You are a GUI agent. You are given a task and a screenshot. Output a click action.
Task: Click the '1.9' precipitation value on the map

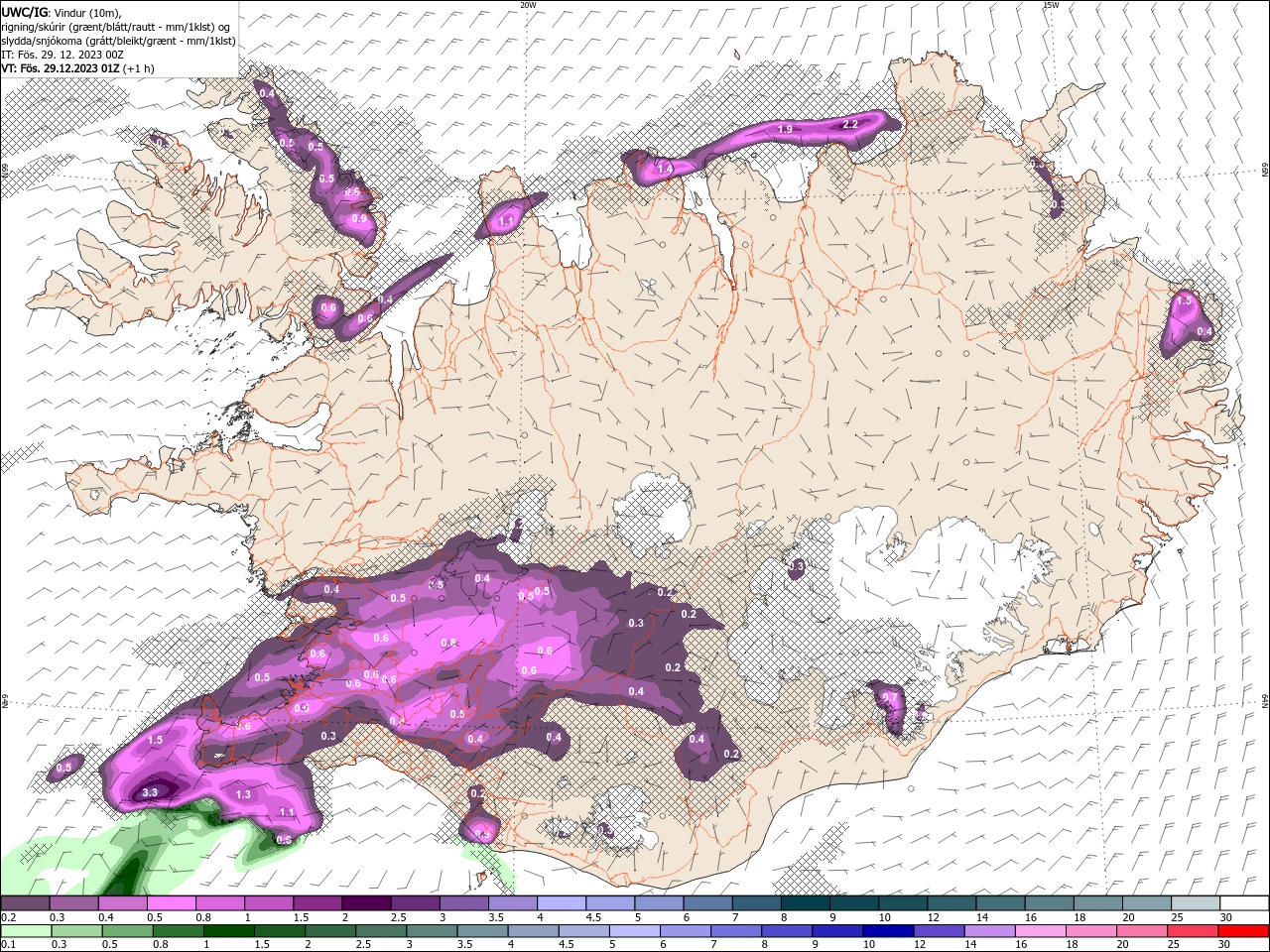tap(785, 129)
